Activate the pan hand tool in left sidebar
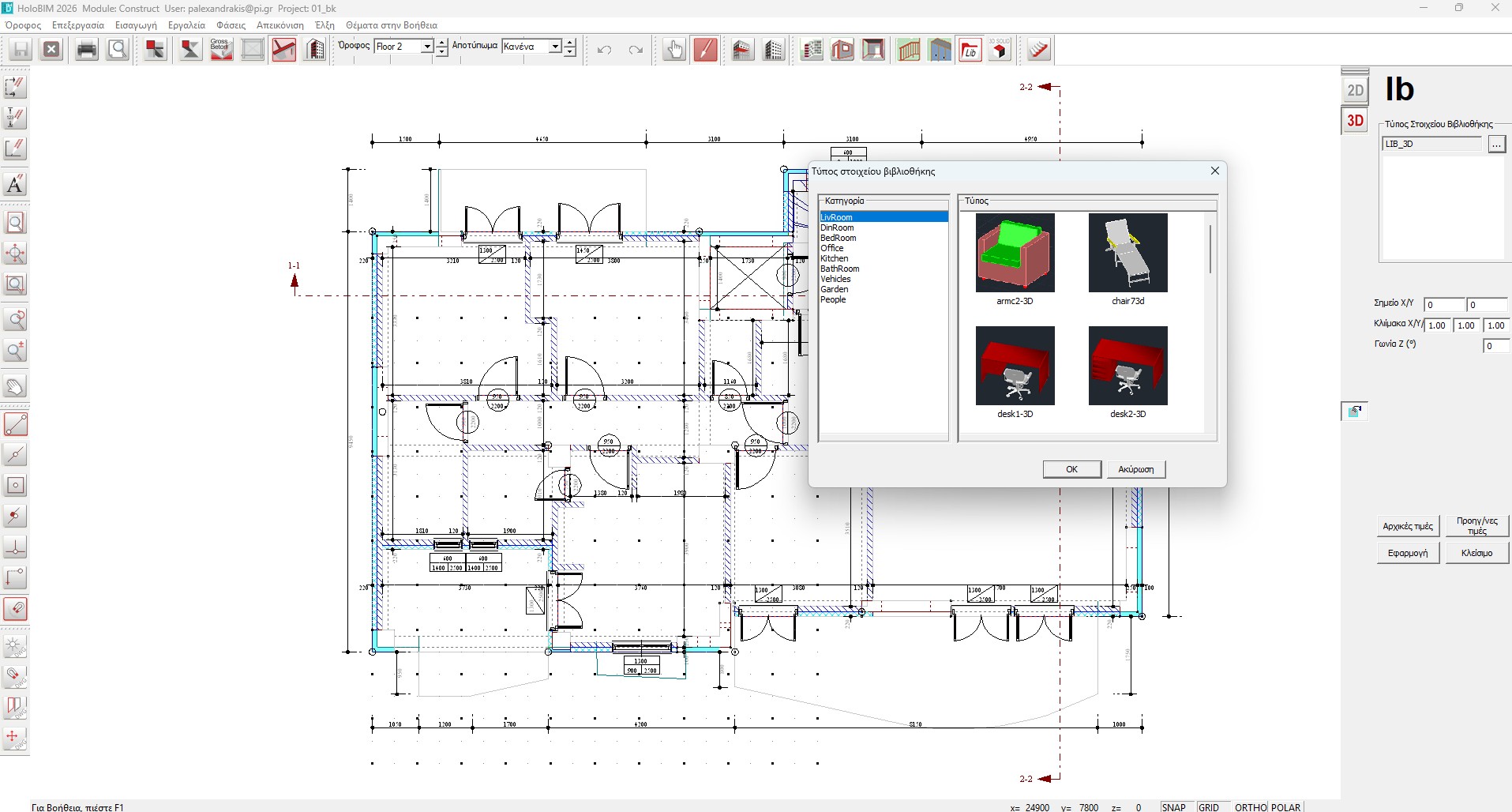Image resolution: width=1512 pixels, height=812 pixels. [15, 387]
